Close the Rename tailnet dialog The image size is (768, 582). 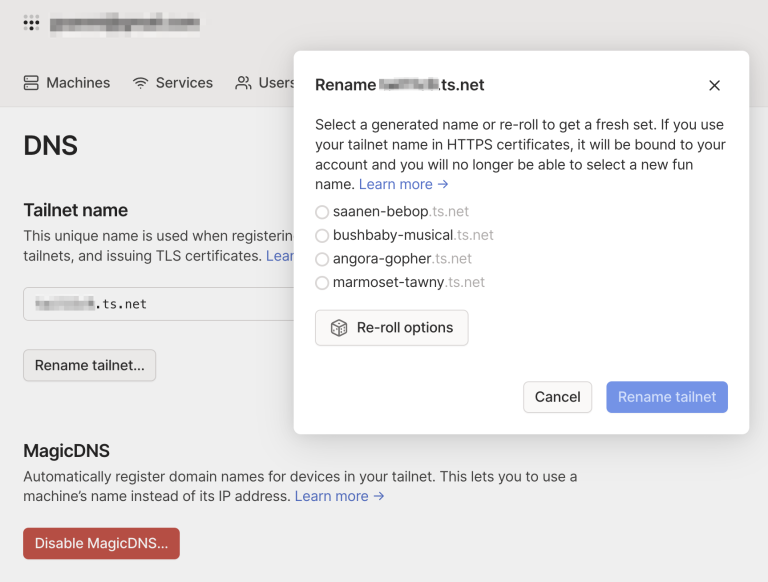(x=714, y=86)
